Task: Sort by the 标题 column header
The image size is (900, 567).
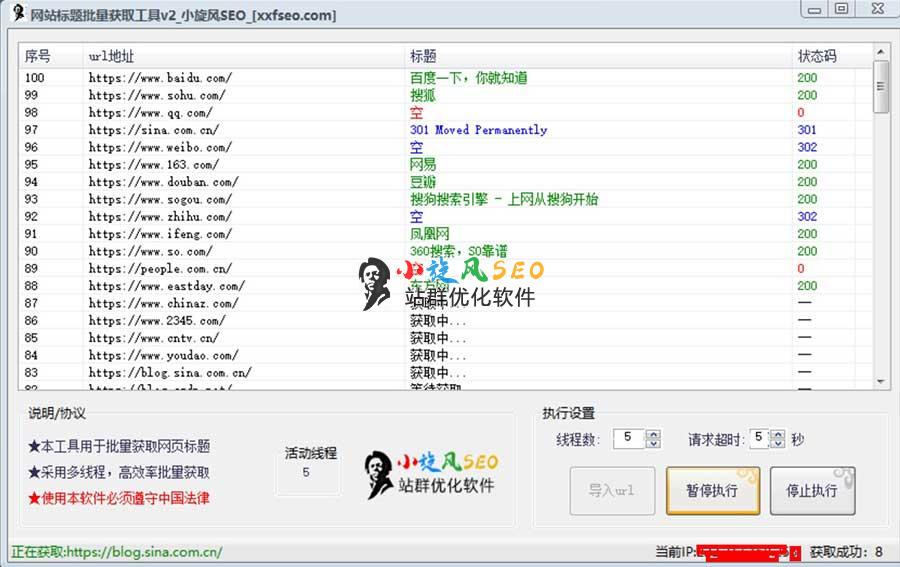Action: click(598, 56)
